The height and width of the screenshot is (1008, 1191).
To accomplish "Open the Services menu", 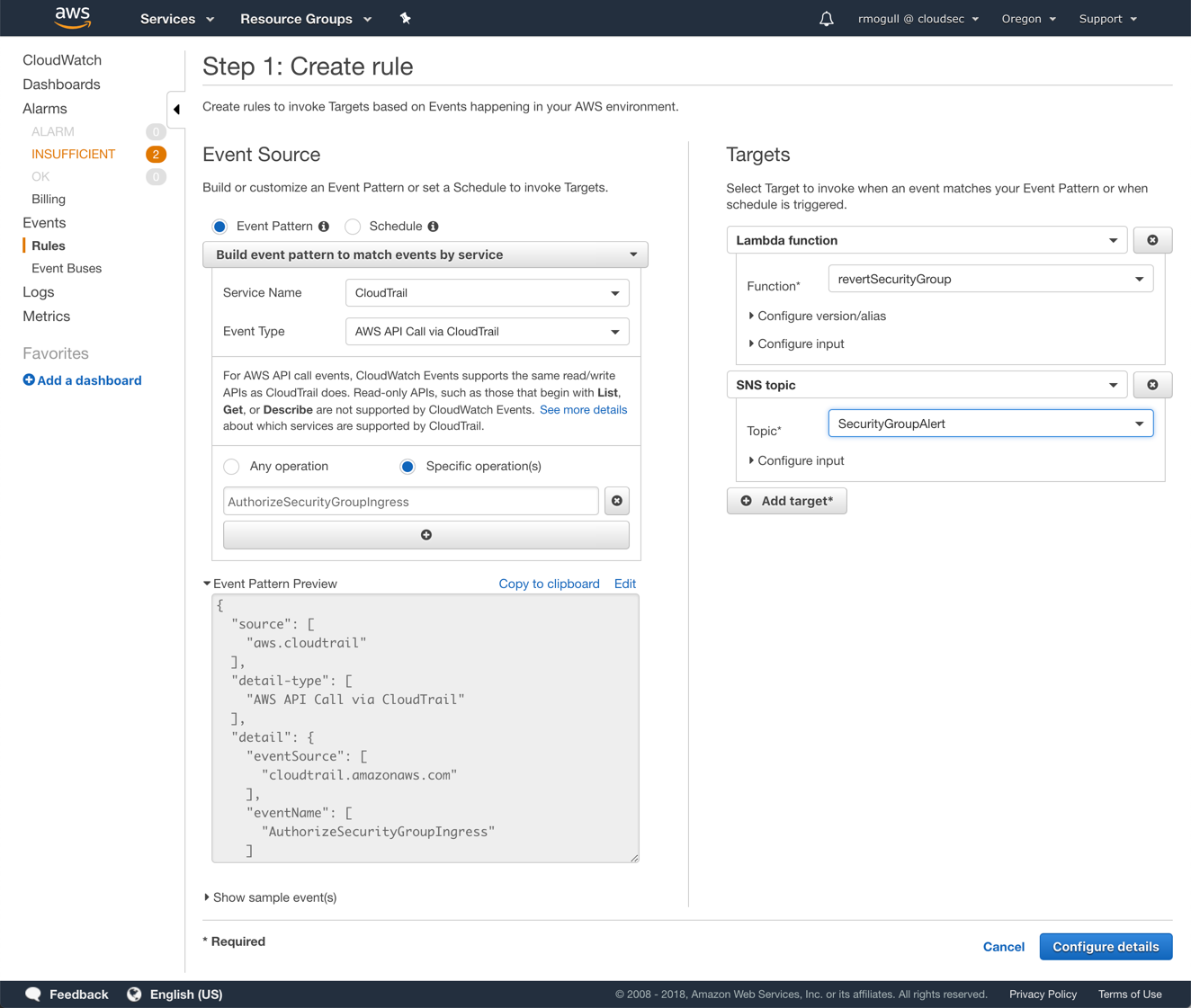I will point(177,19).
